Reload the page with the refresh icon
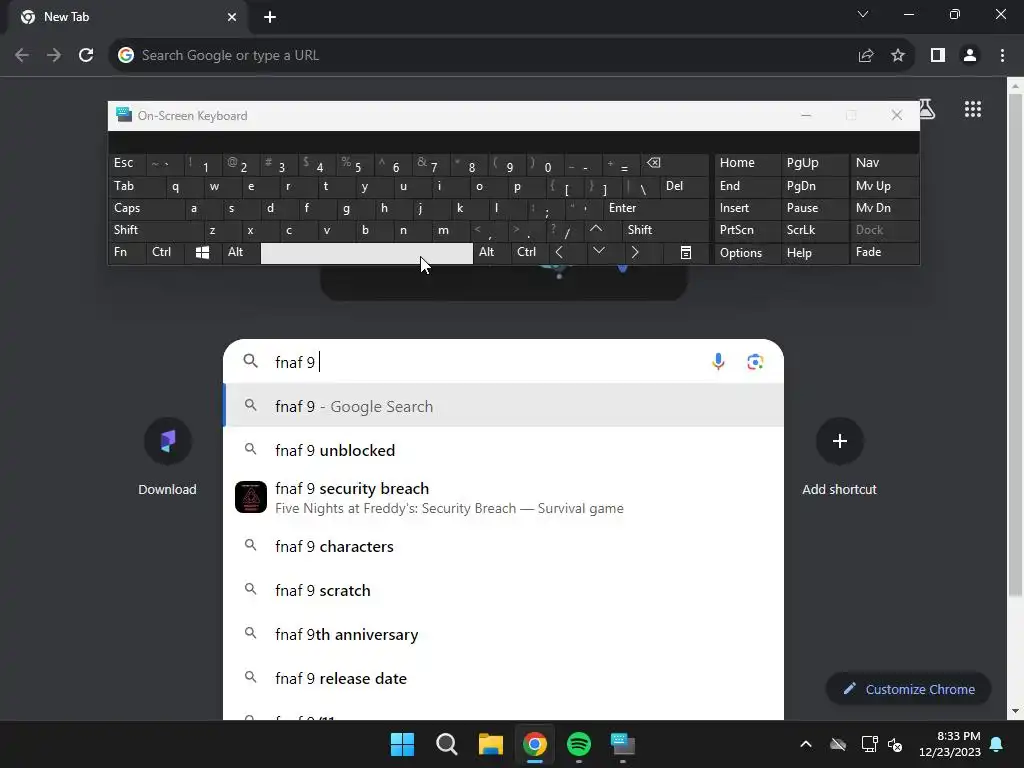 (86, 56)
